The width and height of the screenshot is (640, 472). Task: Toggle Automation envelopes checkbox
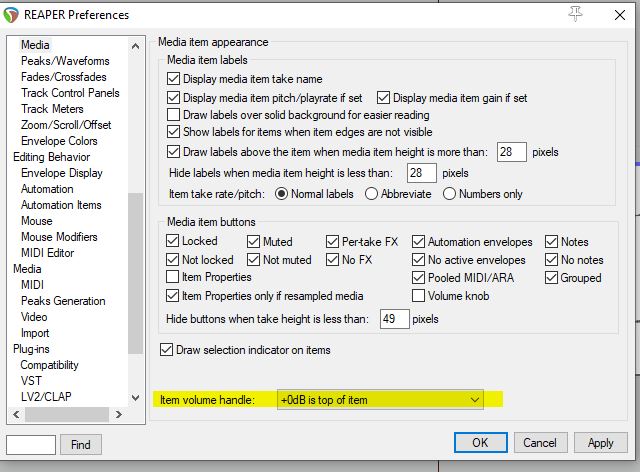pos(418,241)
